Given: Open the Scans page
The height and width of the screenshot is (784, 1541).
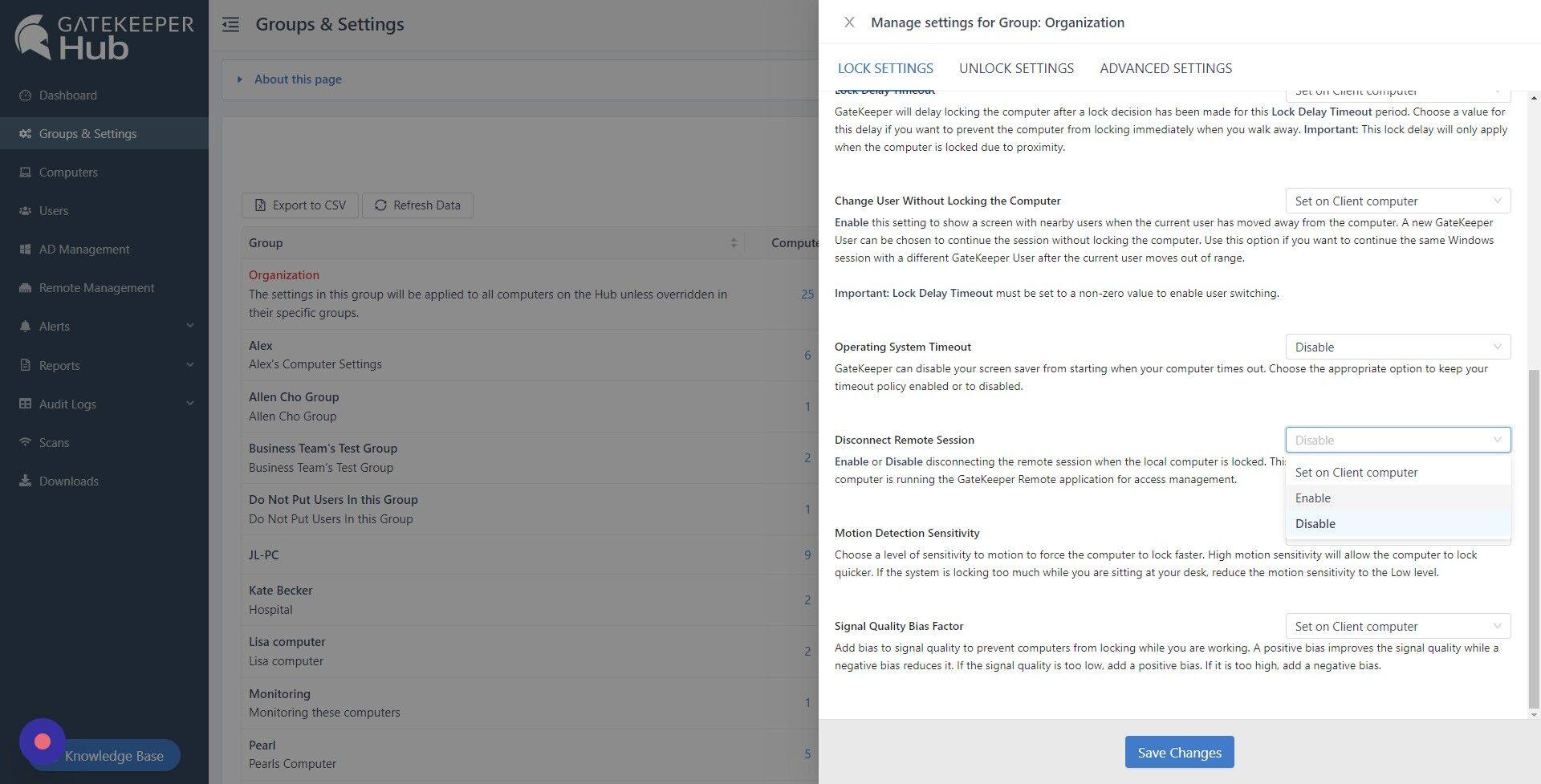Looking at the screenshot, I should [104, 442].
